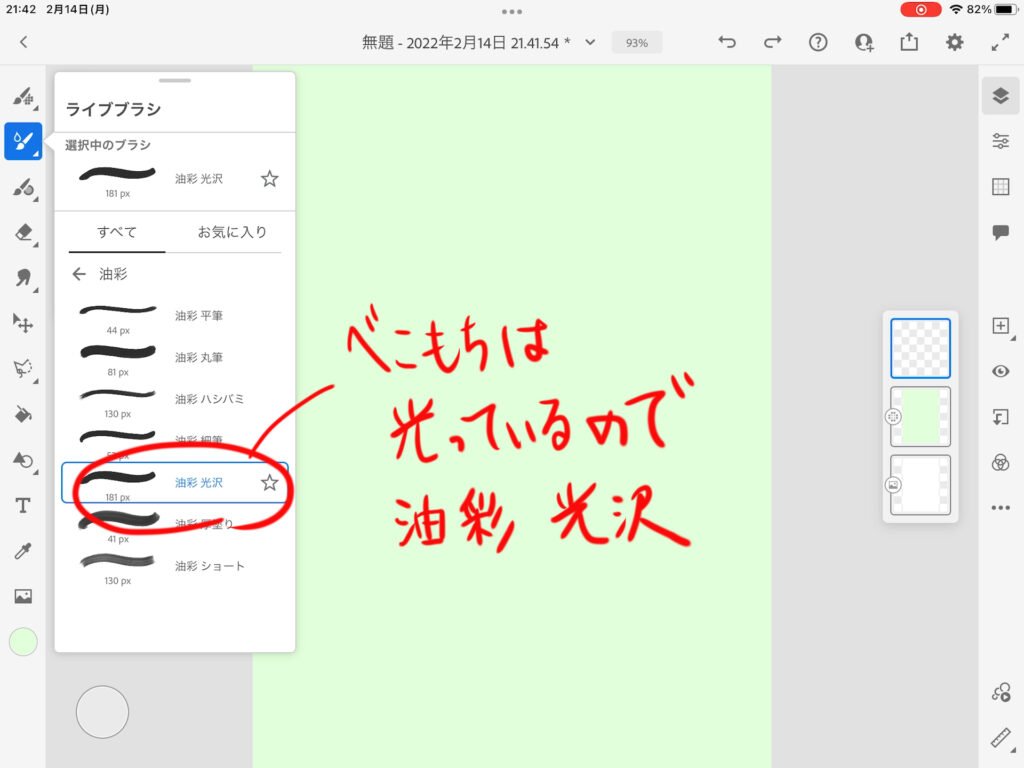Image resolution: width=1024 pixels, height=768 pixels.
Task: Expand the document title dropdown chevron
Action: pos(590,42)
